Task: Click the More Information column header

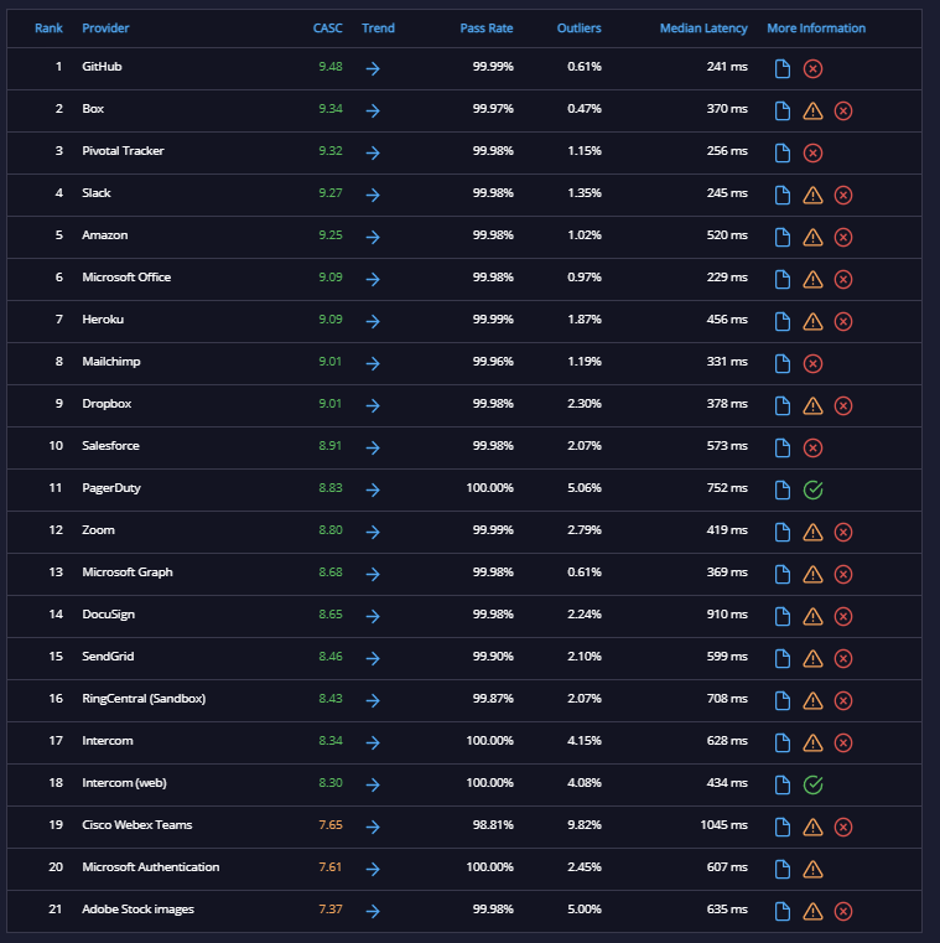Action: point(816,28)
